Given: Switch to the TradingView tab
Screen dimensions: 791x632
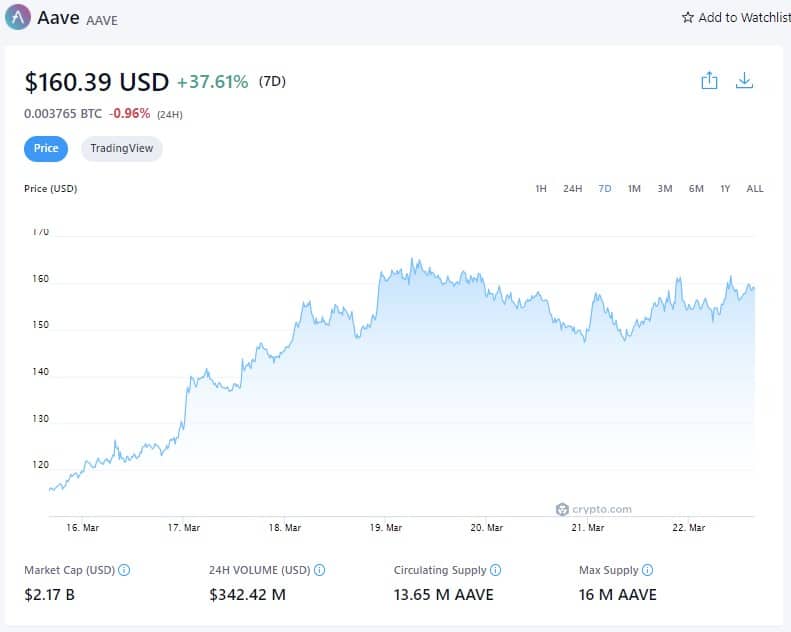Looking at the screenshot, I should click(122, 148).
